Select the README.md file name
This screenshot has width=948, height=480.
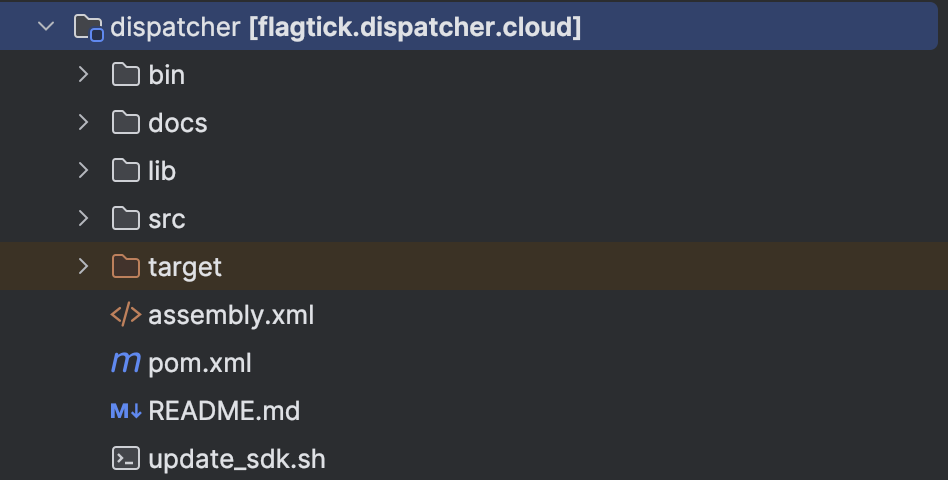pyautogui.click(x=224, y=411)
